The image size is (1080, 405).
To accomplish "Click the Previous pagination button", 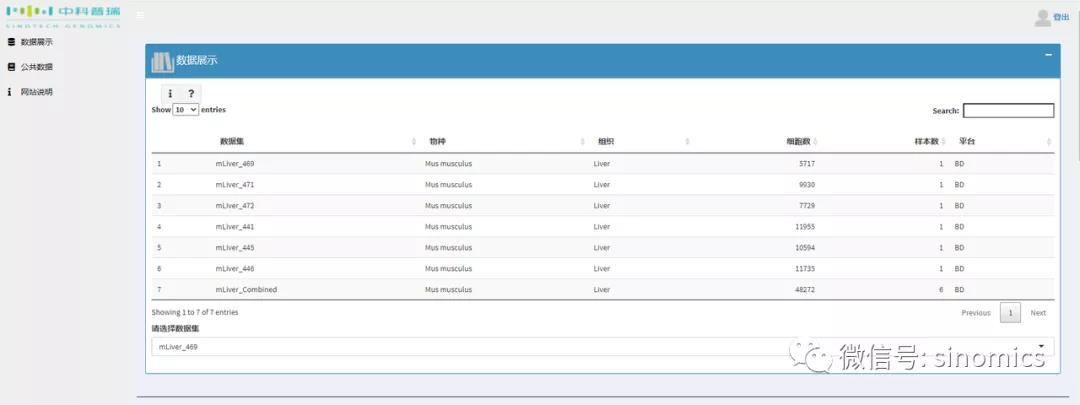I will [x=975, y=313].
